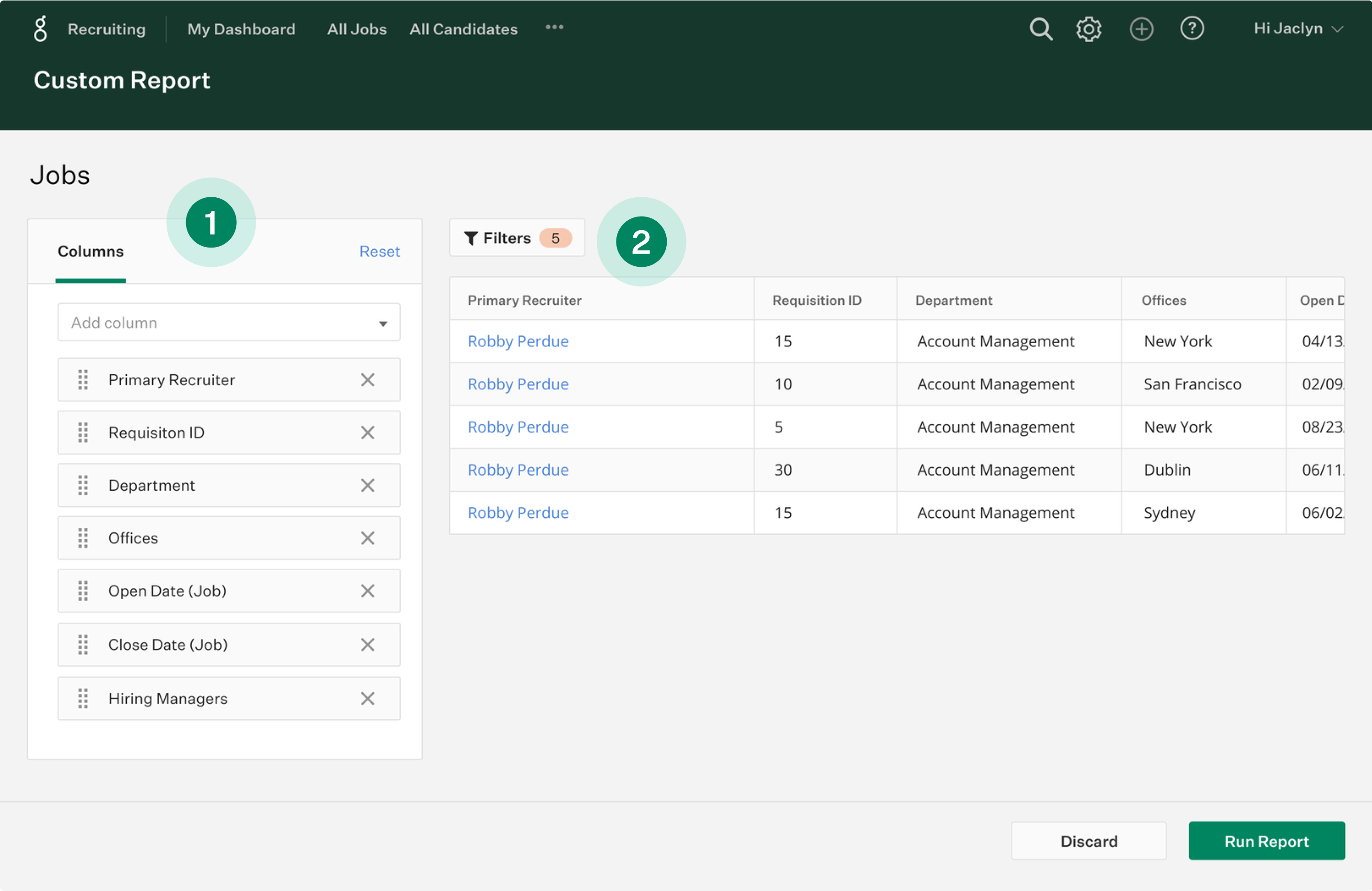Click the Reset link above the column list
1372x891 pixels.
379,251
